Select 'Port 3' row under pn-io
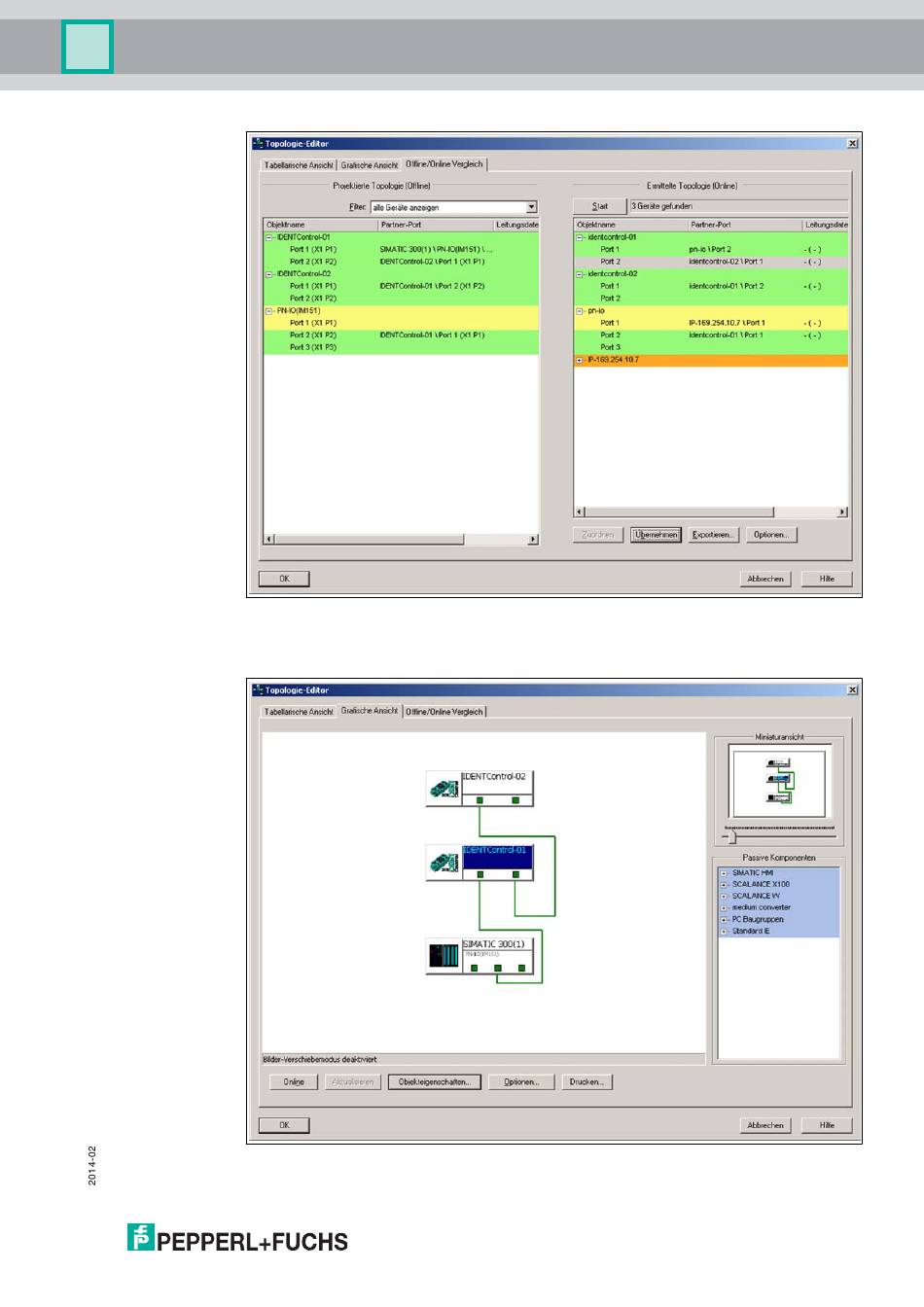Image resolution: width=924 pixels, height=1307 pixels. [x=711, y=347]
